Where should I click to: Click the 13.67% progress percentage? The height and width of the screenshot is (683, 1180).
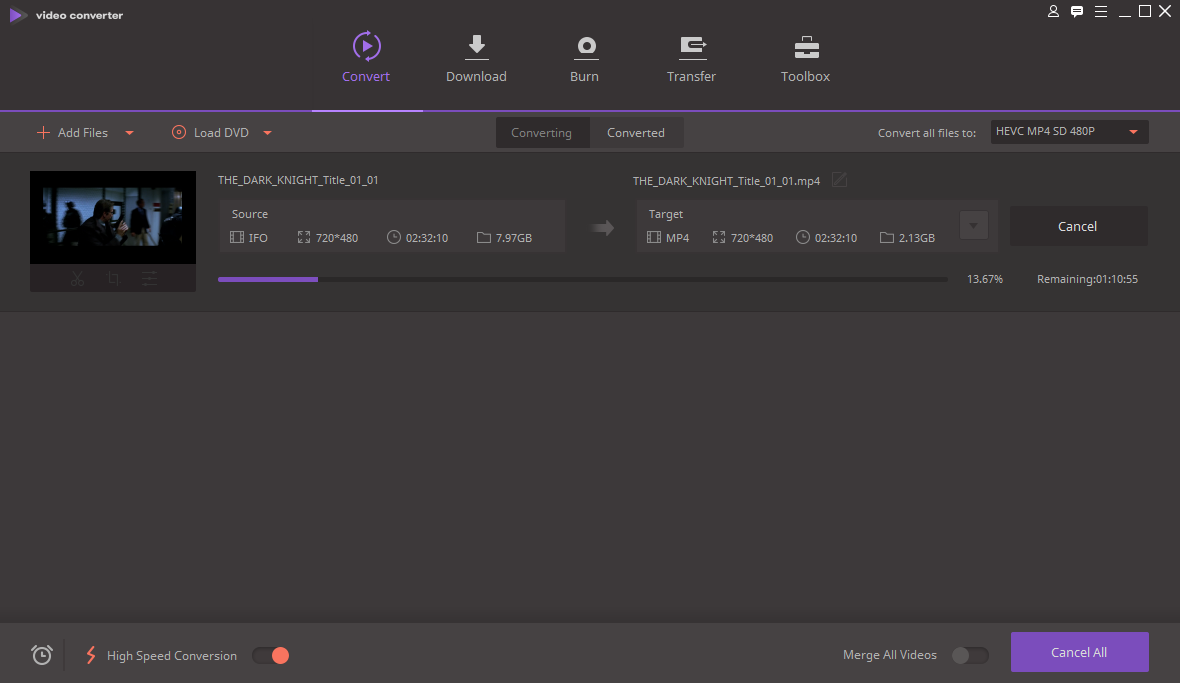tap(985, 279)
